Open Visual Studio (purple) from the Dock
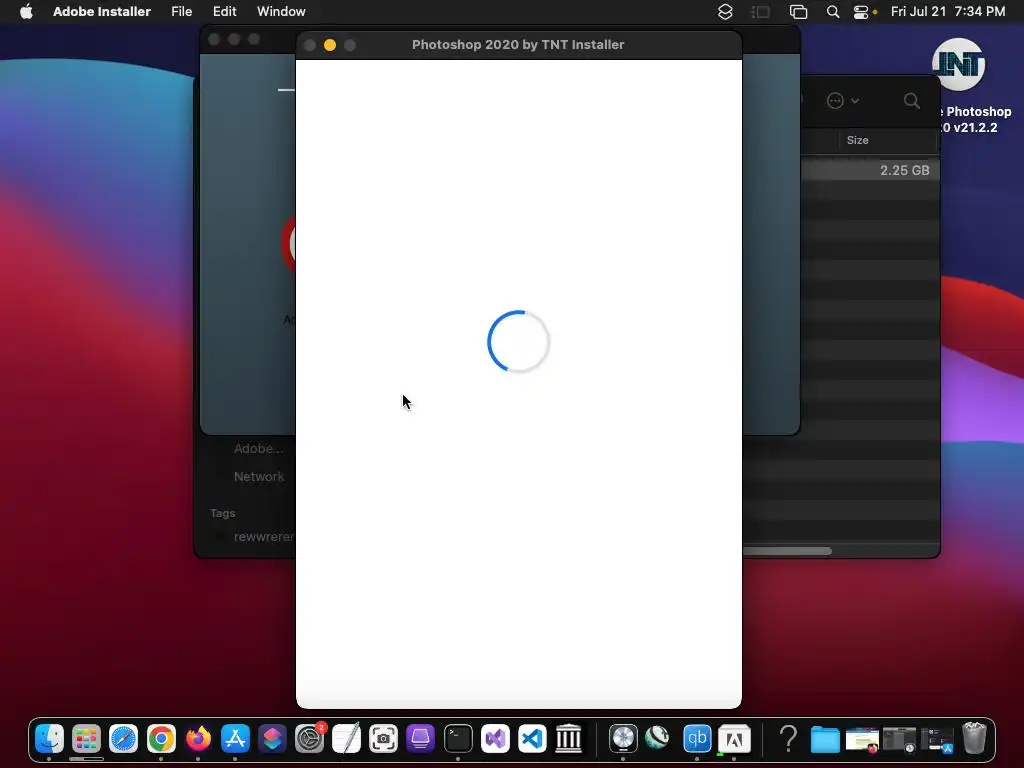 tap(495, 739)
